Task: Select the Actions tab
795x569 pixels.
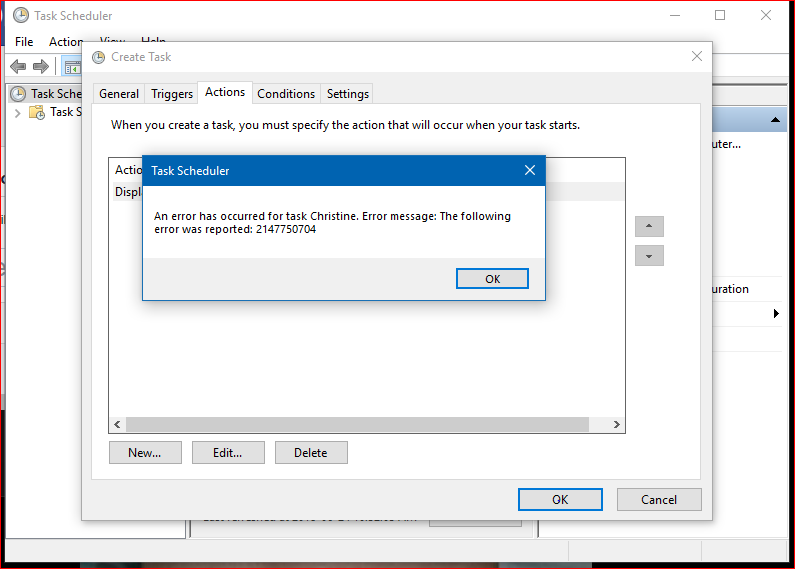Action: [225, 92]
